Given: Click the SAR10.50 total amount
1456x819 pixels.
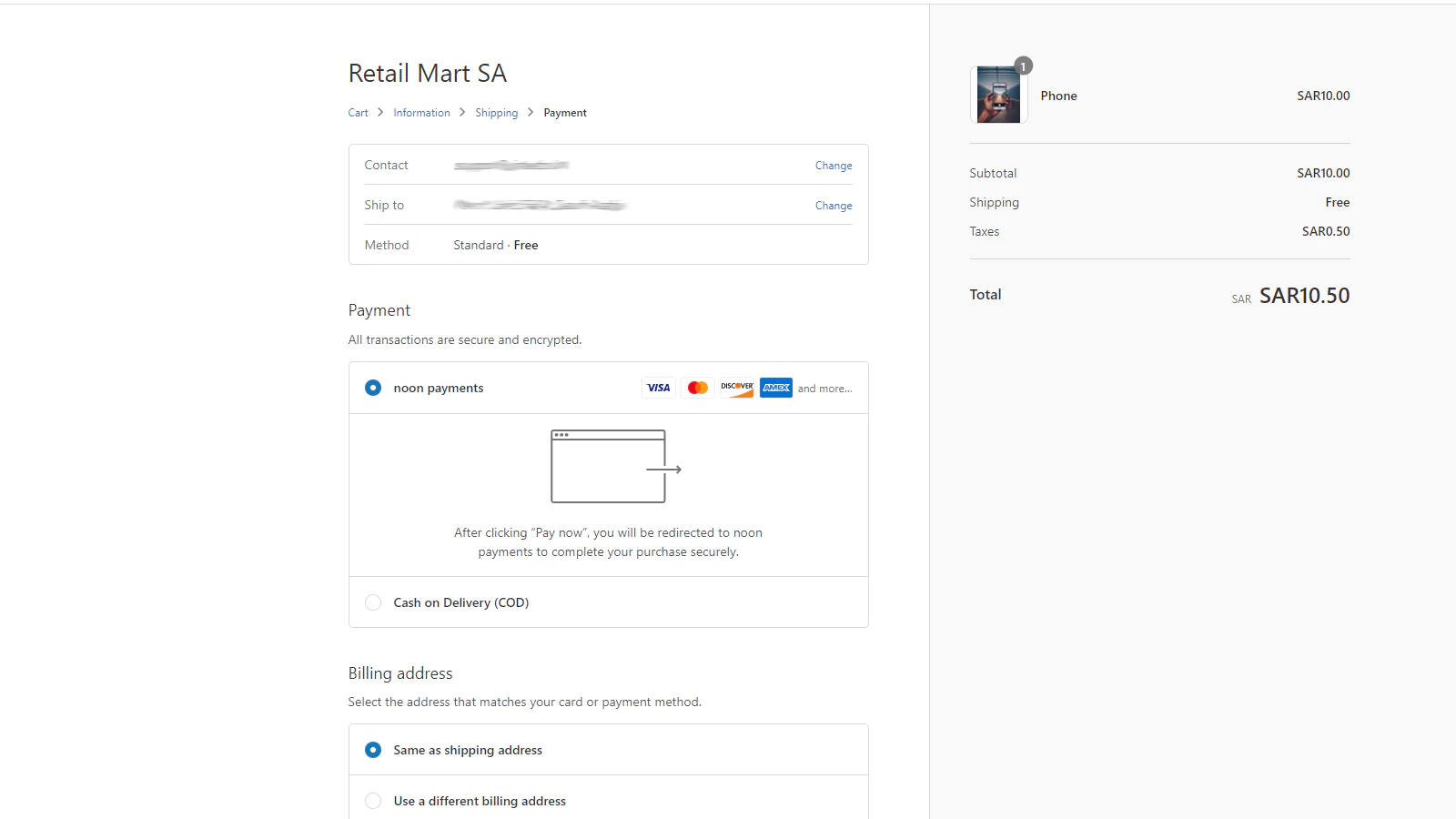Looking at the screenshot, I should 1304,296.
